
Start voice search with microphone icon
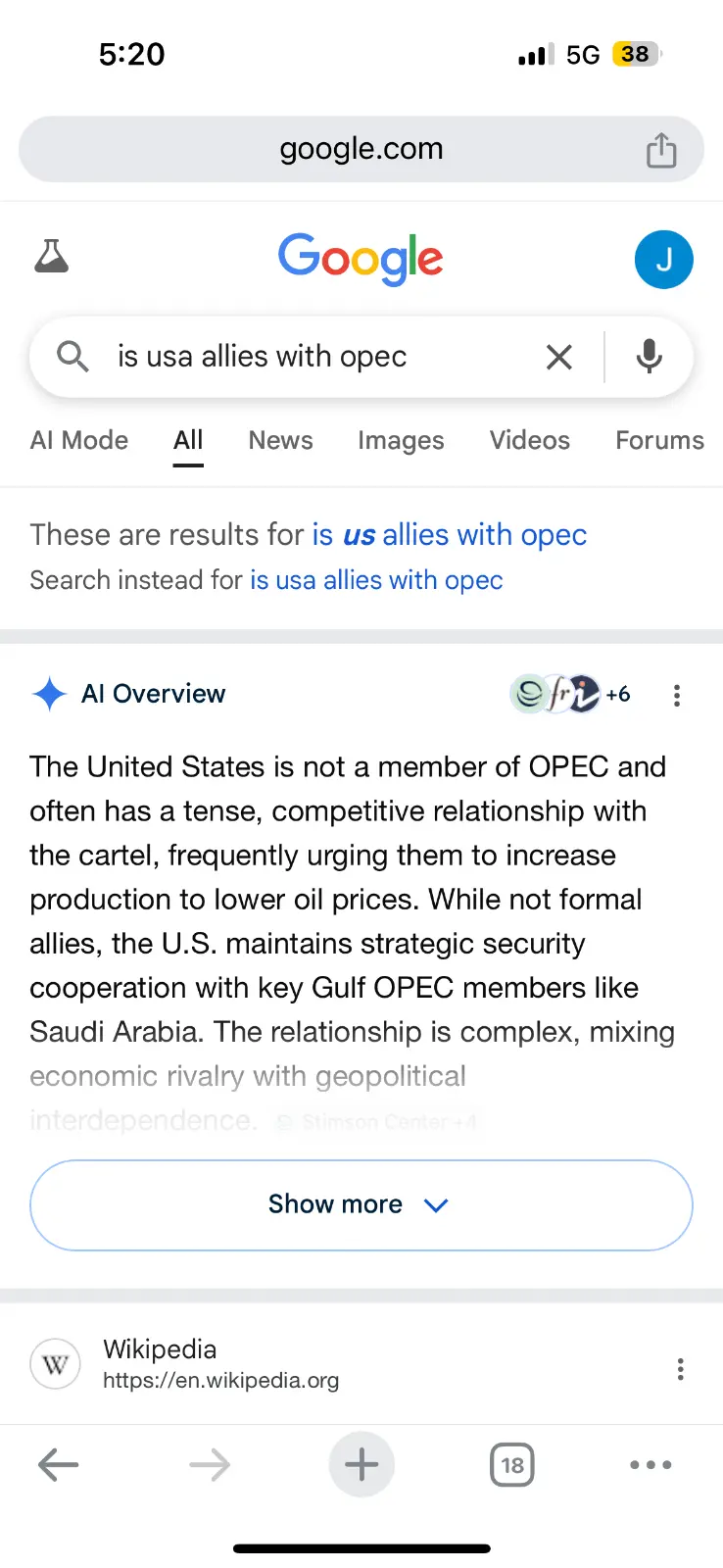tap(649, 357)
